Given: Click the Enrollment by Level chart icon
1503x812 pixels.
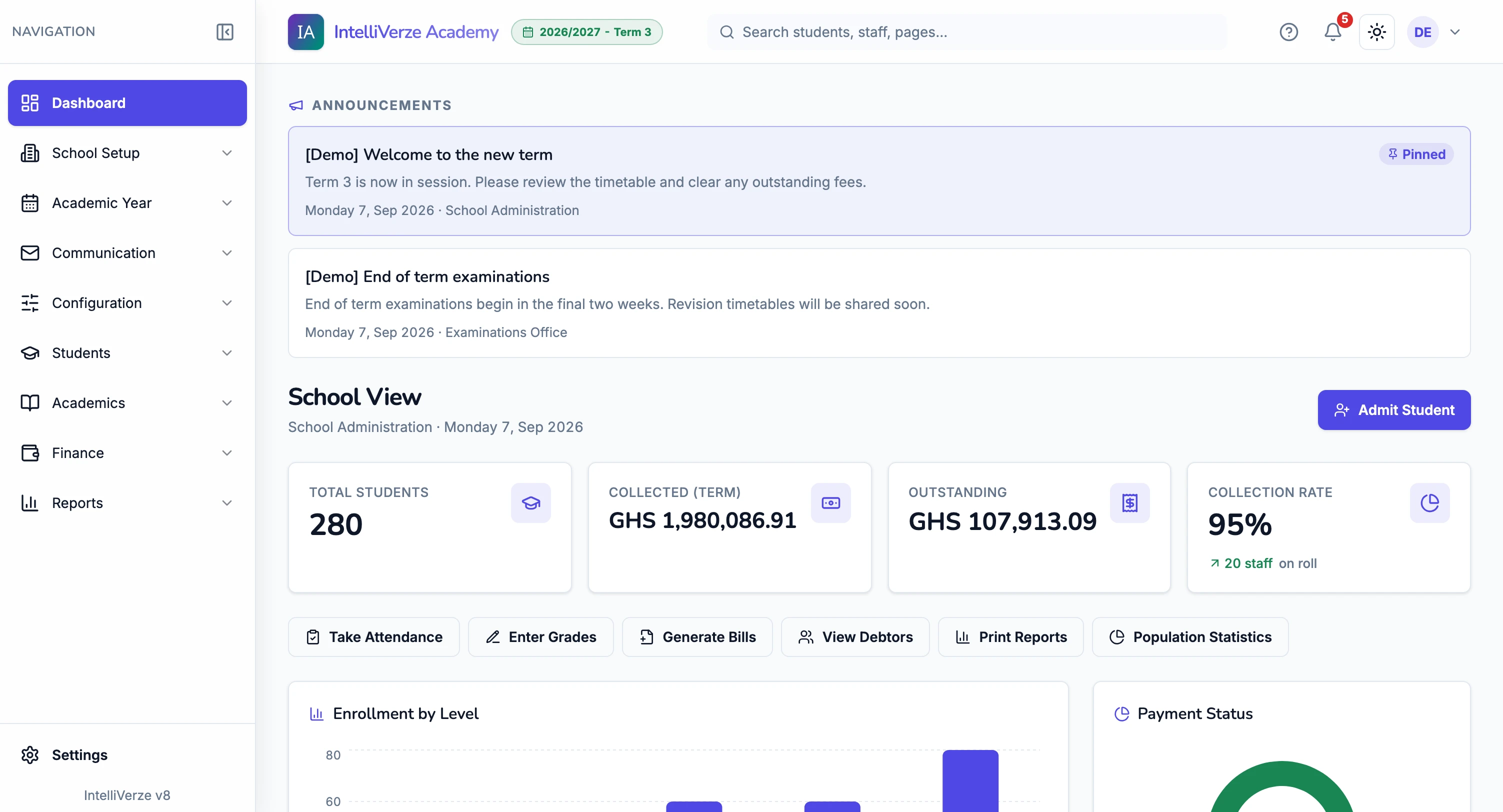Looking at the screenshot, I should (316, 713).
